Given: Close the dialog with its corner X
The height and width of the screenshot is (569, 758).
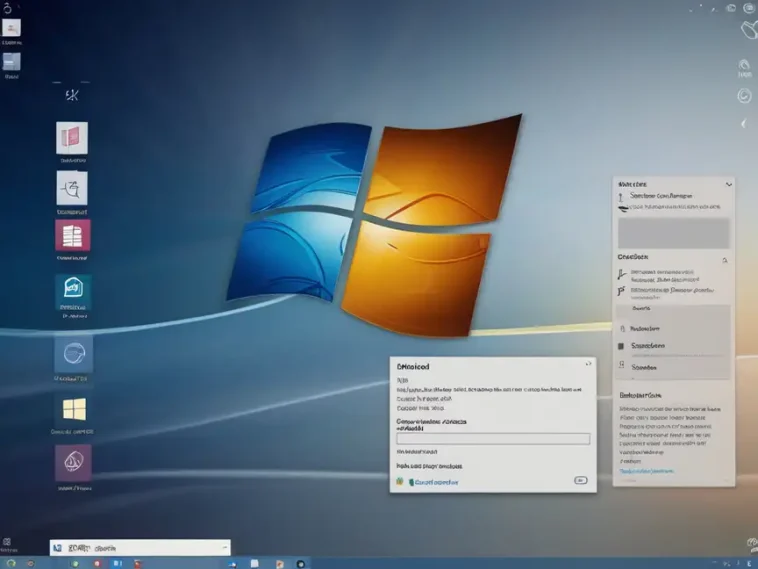Looking at the screenshot, I should (x=588, y=364).
